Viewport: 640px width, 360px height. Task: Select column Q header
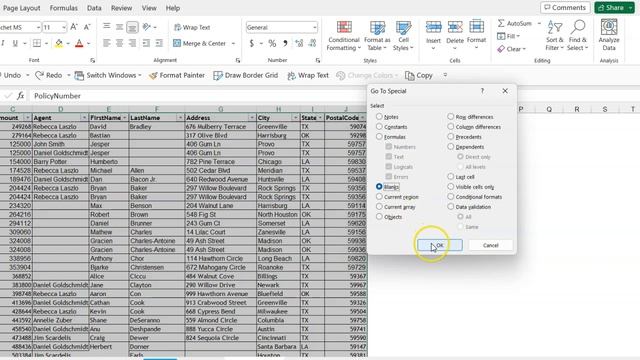pyautogui.click(x=549, y=109)
